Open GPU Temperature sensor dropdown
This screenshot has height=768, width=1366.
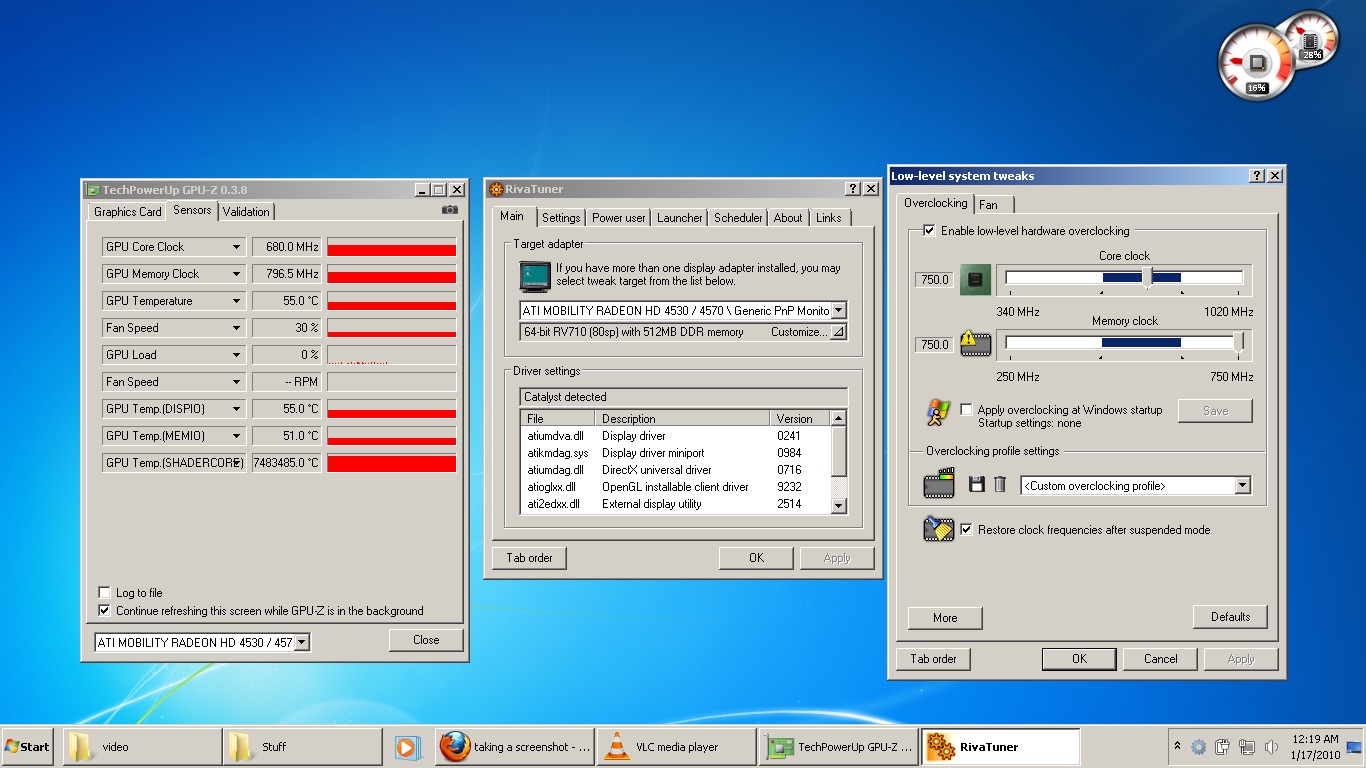[237, 301]
